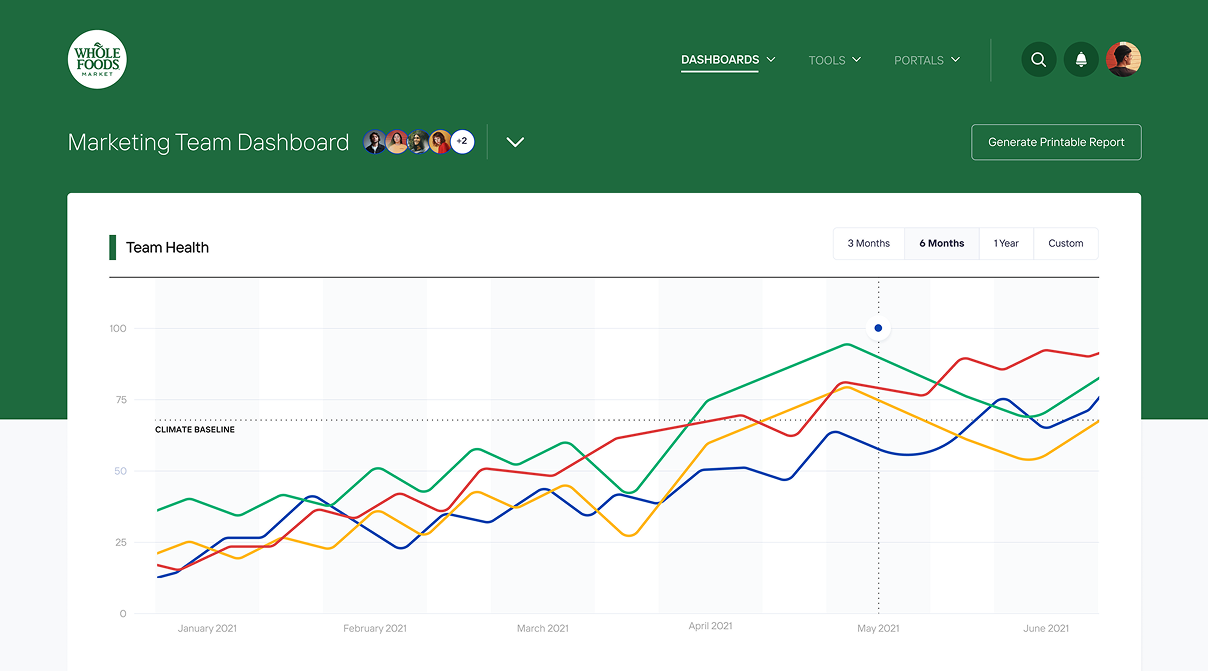1208x672 pixels.
Task: Click the Whole Foods Market logo
Action: [97, 59]
